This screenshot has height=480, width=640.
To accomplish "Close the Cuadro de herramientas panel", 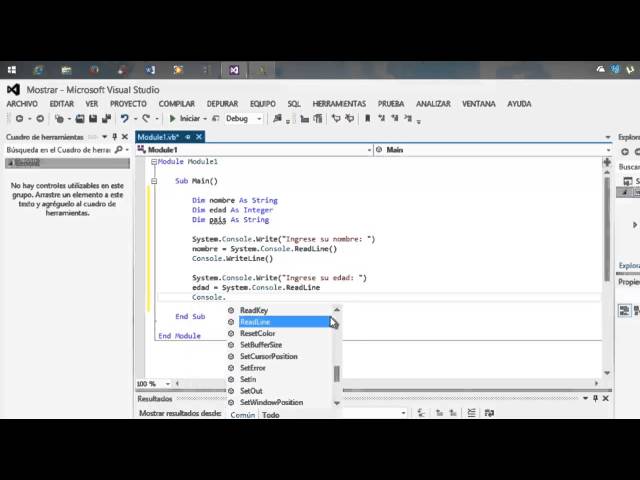I will click(x=125, y=137).
